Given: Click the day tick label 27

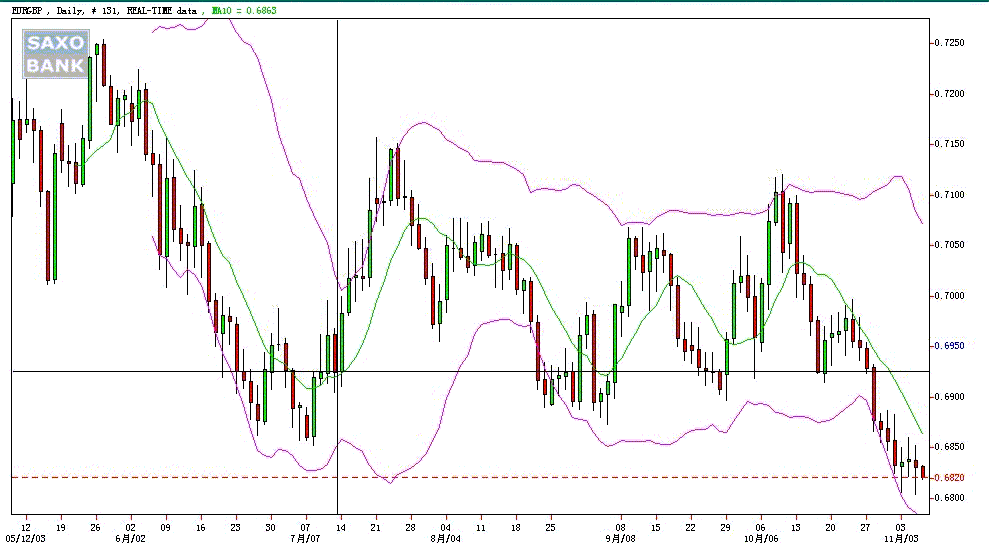Looking at the screenshot, I should tap(865, 528).
